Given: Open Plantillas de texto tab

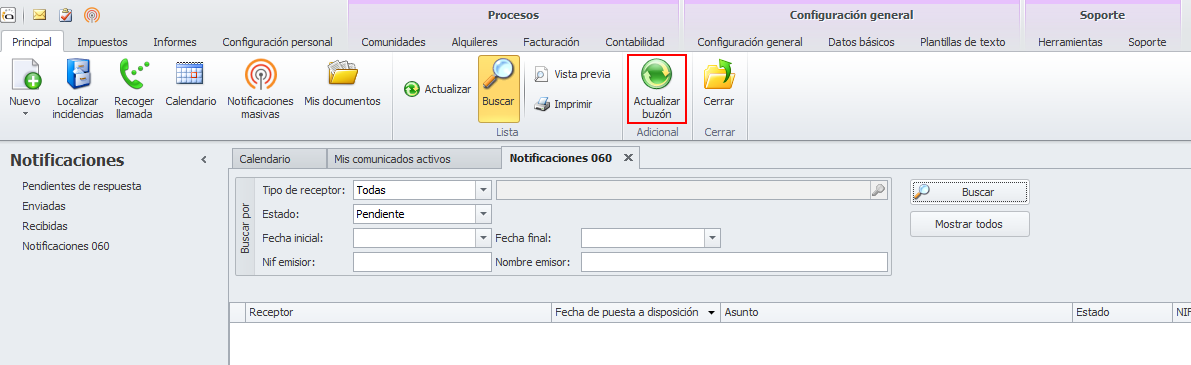Looking at the screenshot, I should pos(962,42).
